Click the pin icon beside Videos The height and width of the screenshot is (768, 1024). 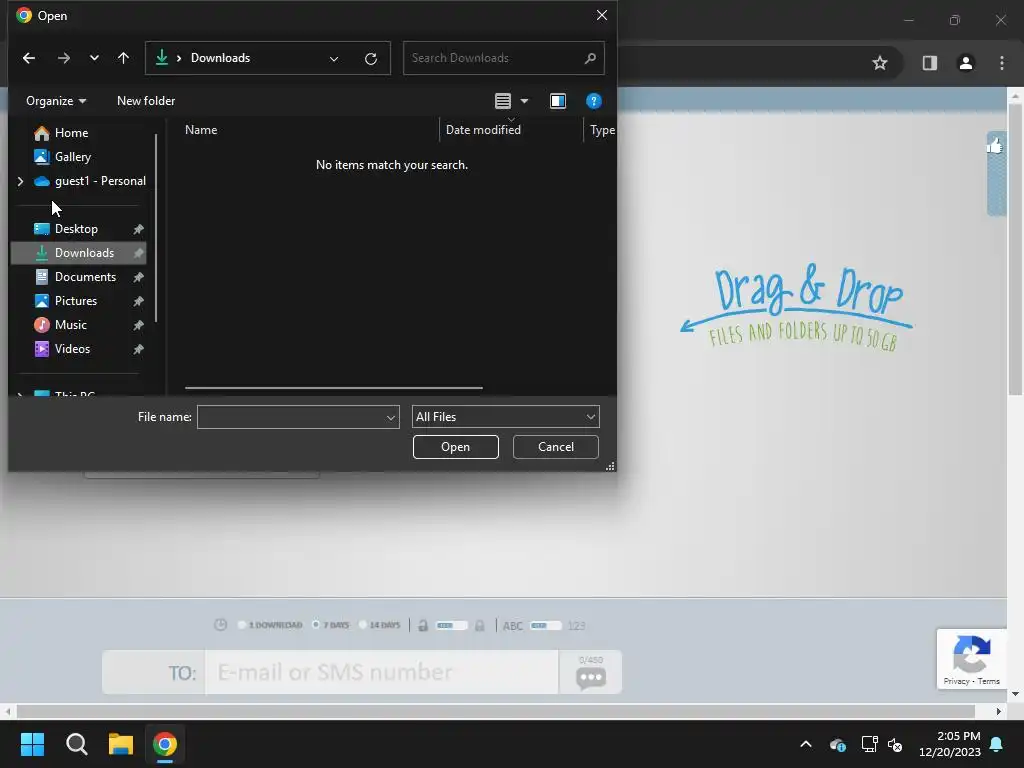point(138,349)
